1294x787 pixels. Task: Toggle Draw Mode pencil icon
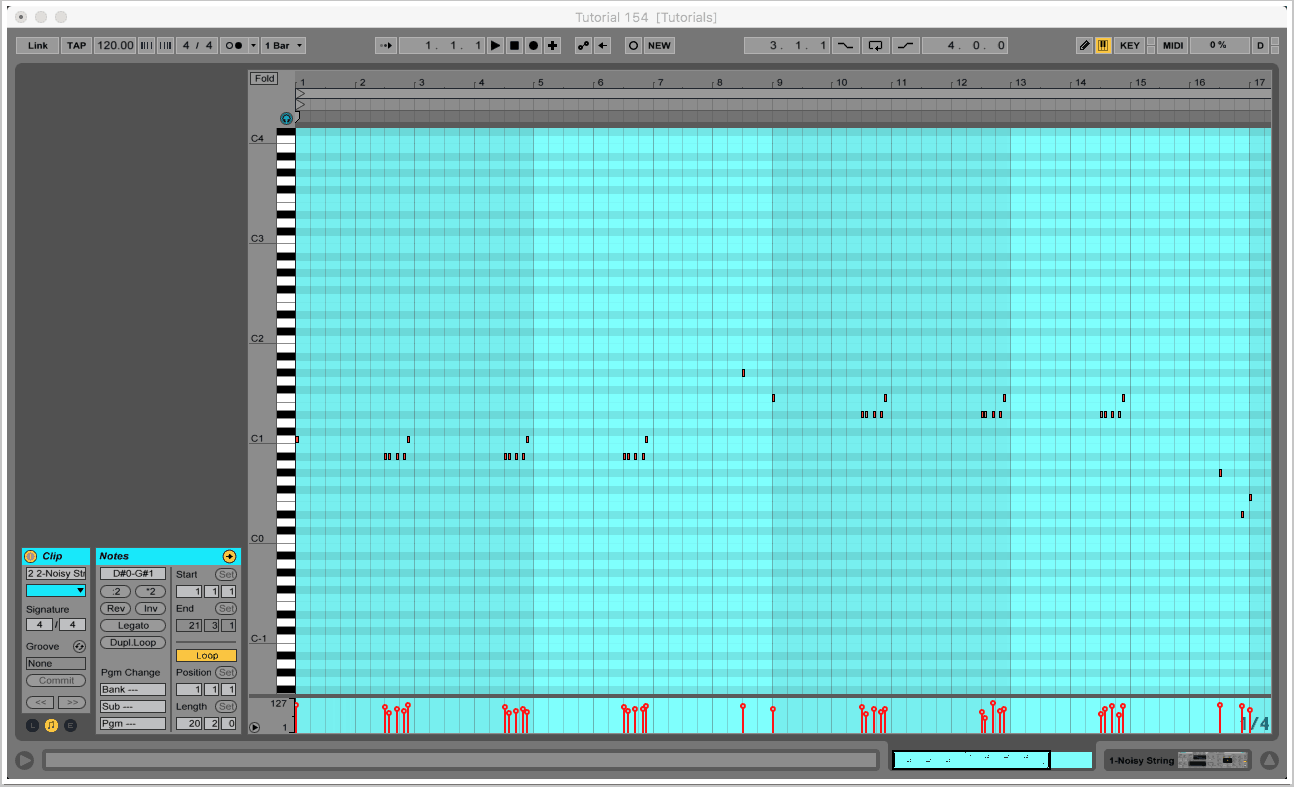click(x=1085, y=46)
